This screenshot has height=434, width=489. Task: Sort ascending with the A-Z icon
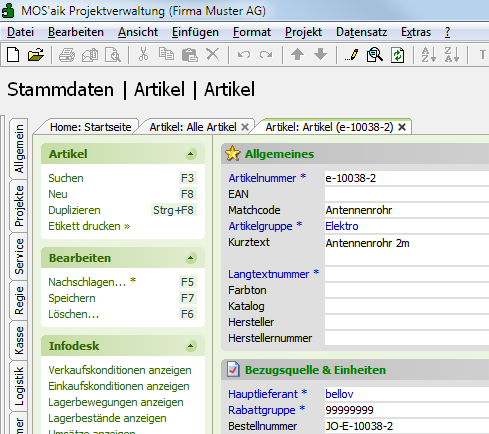[x=429, y=55]
